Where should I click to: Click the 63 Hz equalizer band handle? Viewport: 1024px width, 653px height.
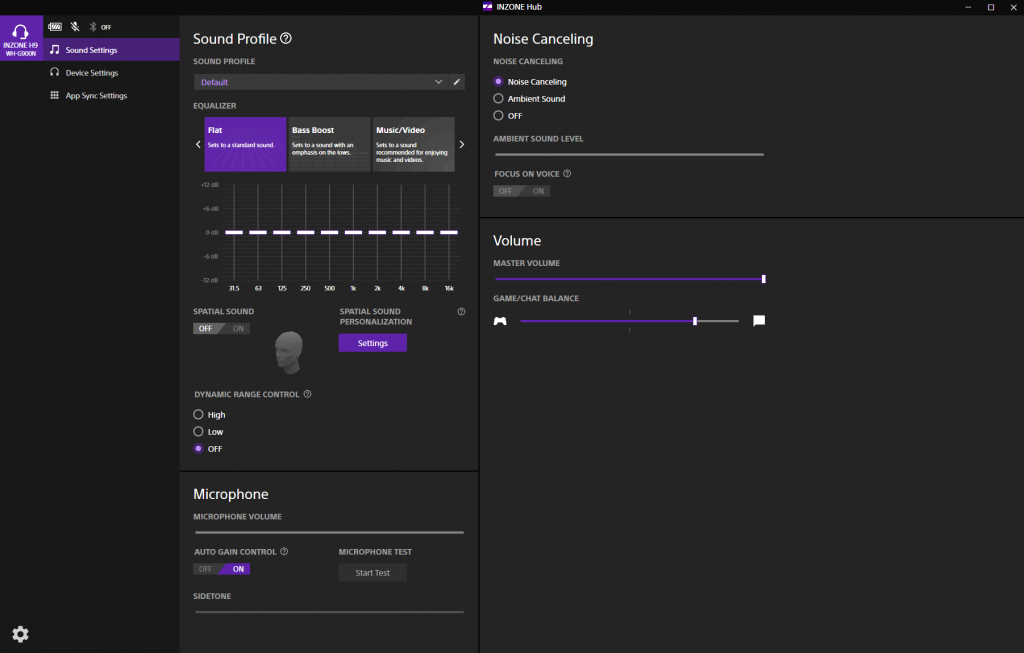258,232
